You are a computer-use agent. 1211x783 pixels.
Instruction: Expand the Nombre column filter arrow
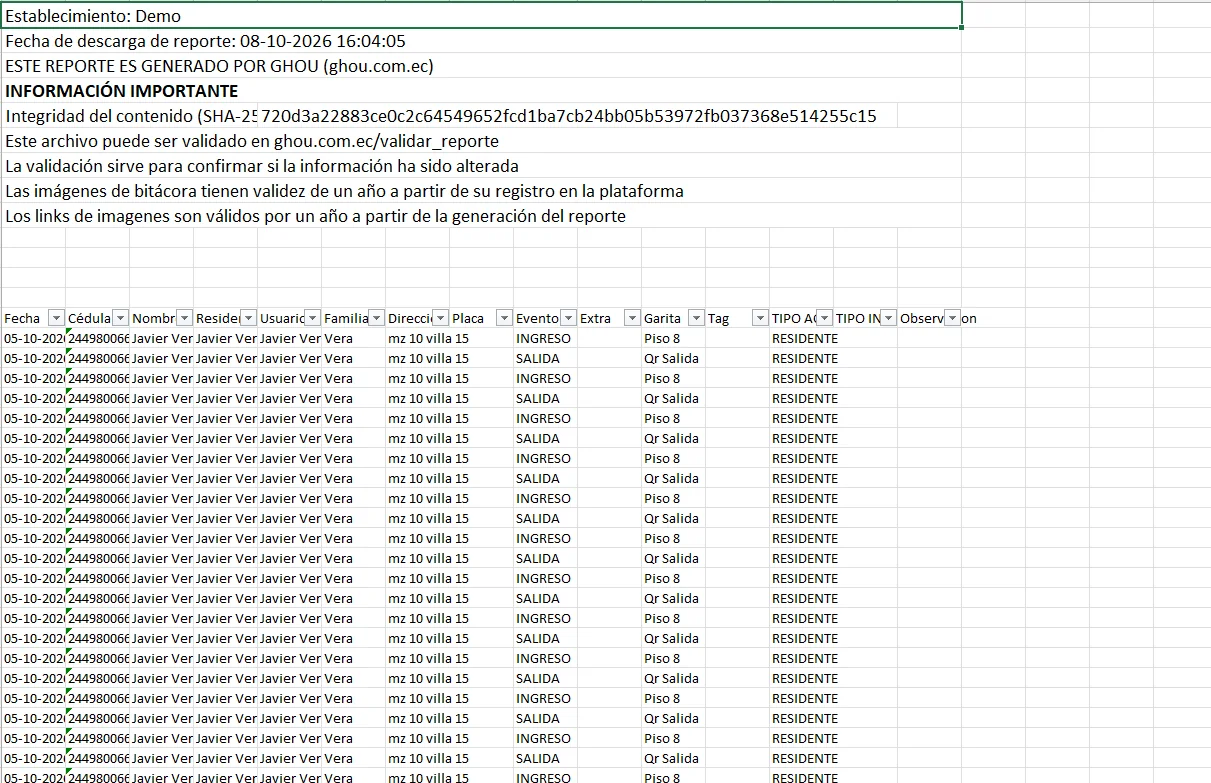click(x=184, y=318)
